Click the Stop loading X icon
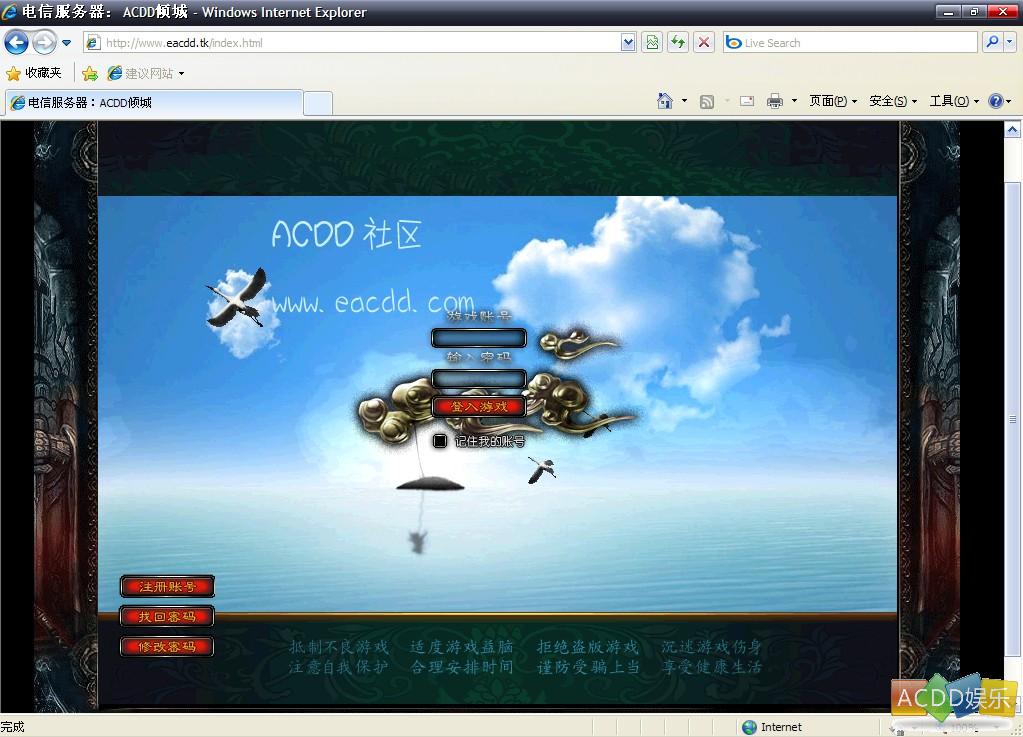 (704, 42)
